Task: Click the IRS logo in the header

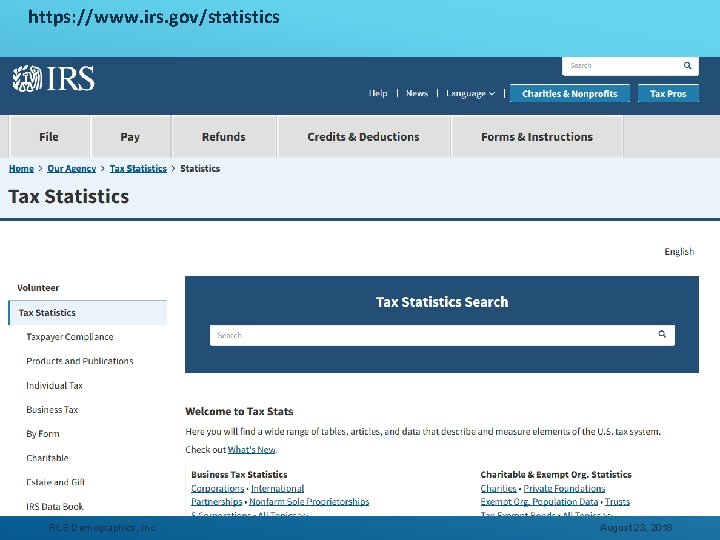Action: (x=53, y=79)
